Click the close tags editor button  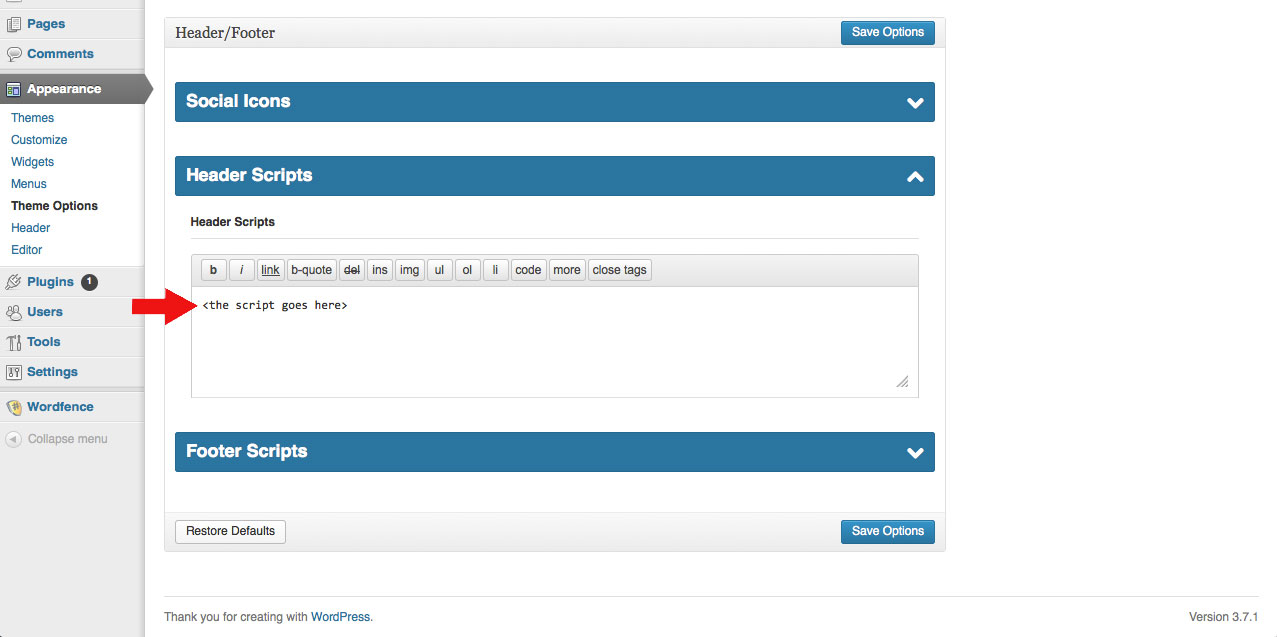[619, 270]
